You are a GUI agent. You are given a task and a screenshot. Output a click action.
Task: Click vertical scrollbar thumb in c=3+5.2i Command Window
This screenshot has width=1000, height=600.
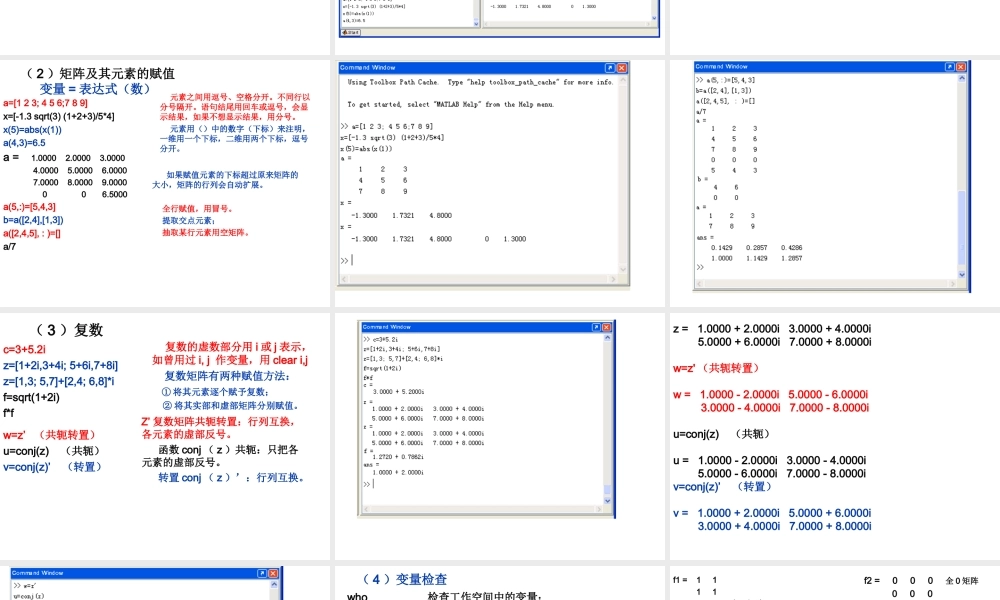pos(607,490)
